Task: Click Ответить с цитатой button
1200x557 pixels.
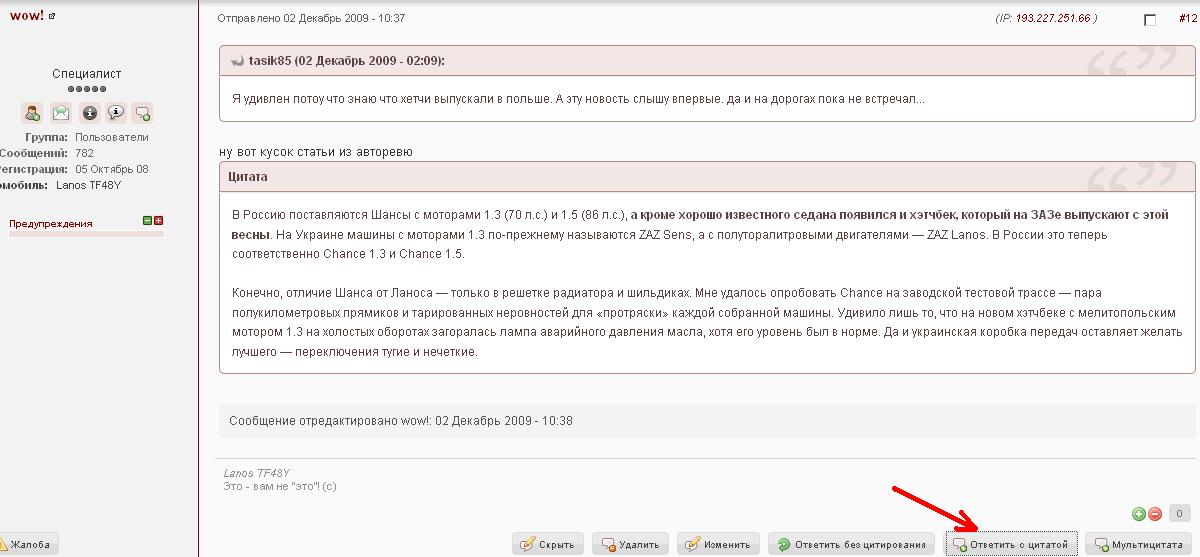Action: (x=1011, y=545)
